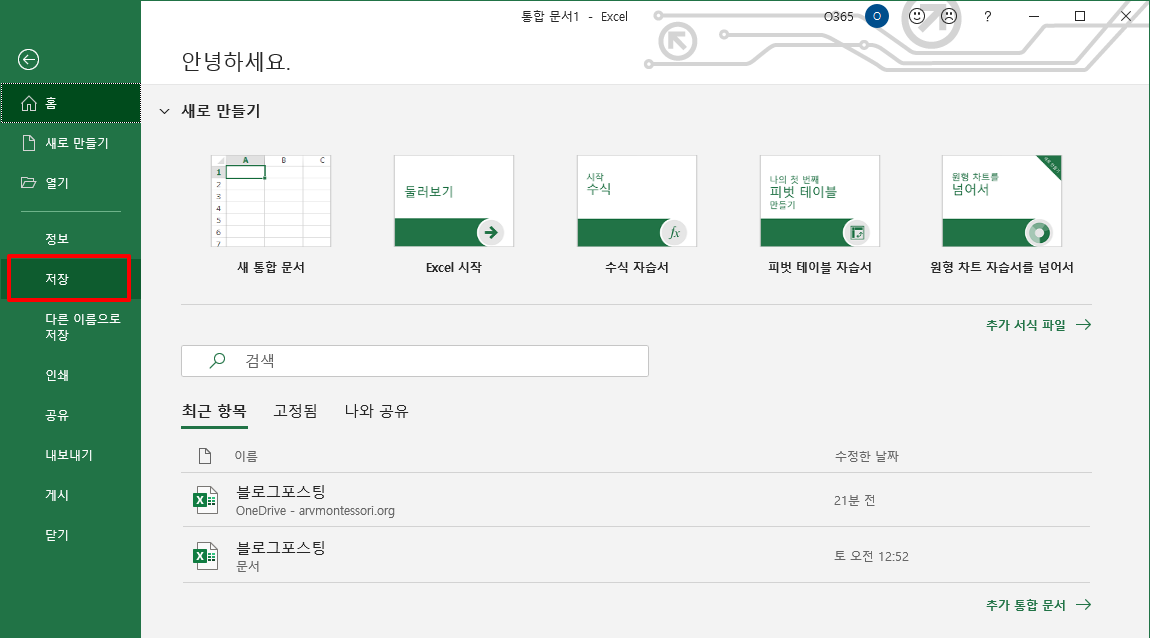Select 내보내기 in the sidebar
This screenshot has height=638, width=1156.
[71, 455]
